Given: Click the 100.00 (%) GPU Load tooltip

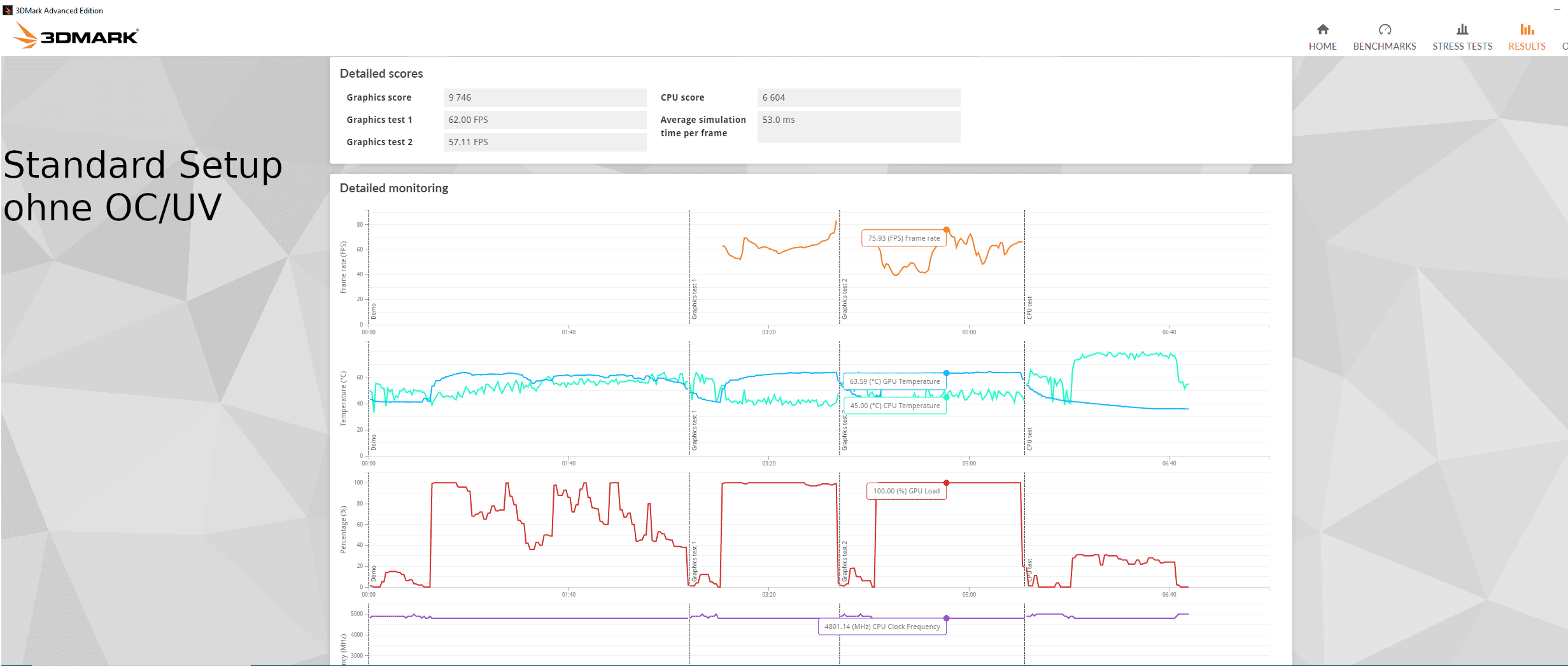Looking at the screenshot, I should (907, 491).
